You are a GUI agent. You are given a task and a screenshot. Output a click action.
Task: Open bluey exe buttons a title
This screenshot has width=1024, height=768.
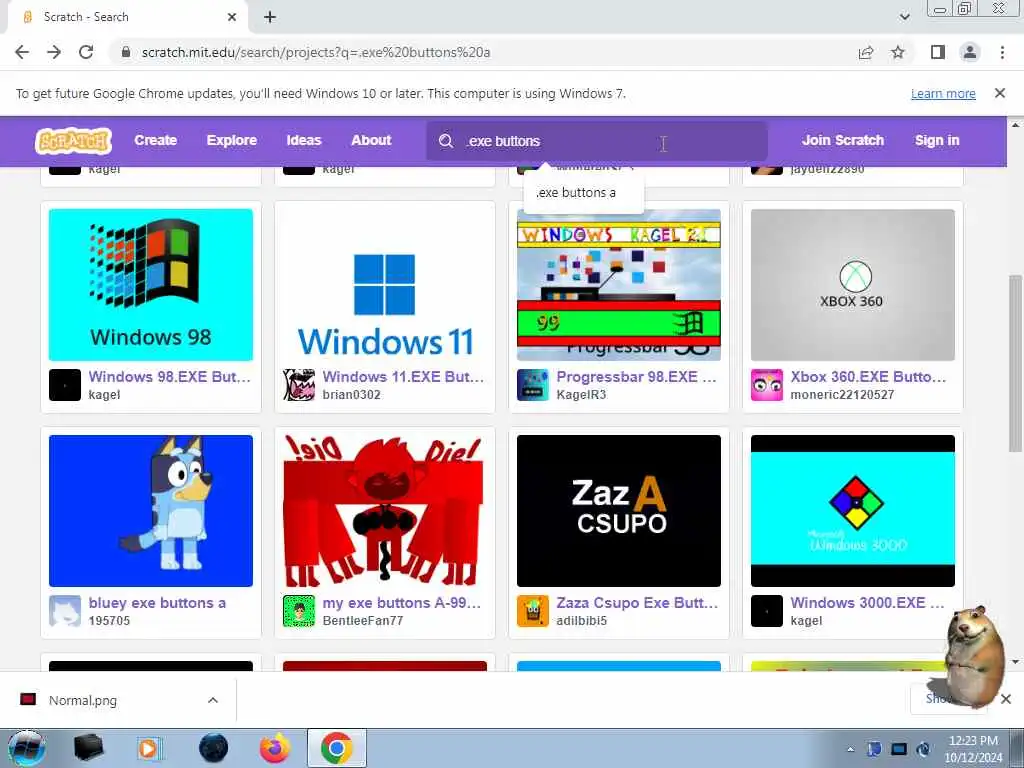tap(157, 603)
